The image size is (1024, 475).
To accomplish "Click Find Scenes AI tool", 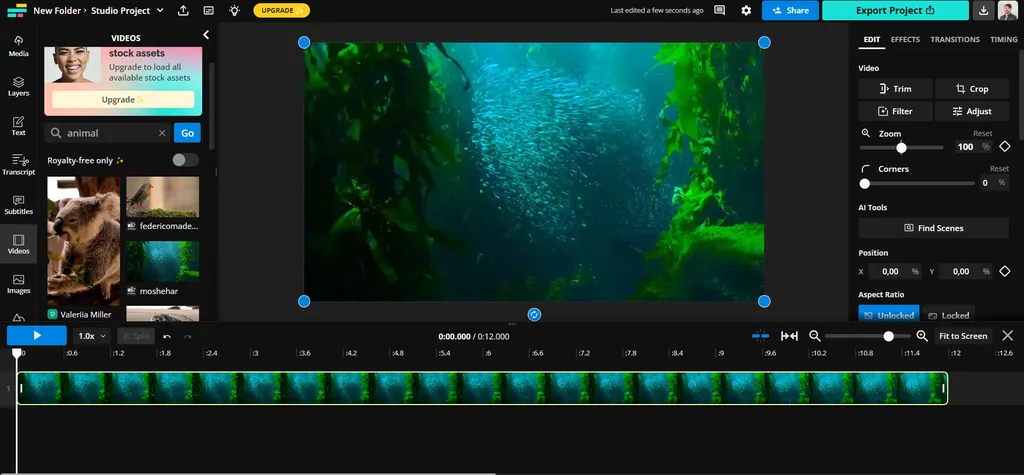I will click(x=934, y=228).
